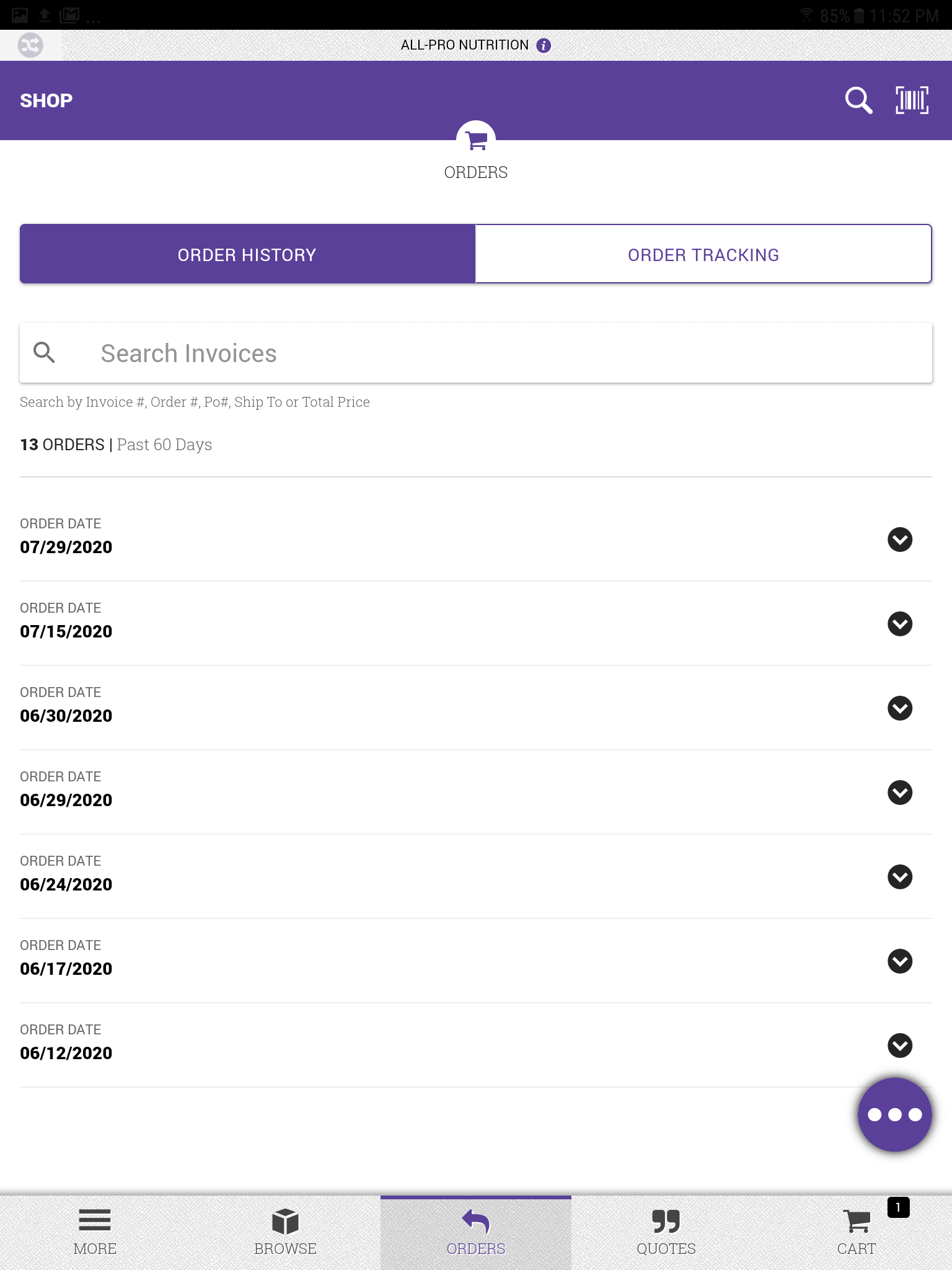The width and height of the screenshot is (952, 1270).
Task: Expand the 07/15/2020 order
Action: coord(900,624)
